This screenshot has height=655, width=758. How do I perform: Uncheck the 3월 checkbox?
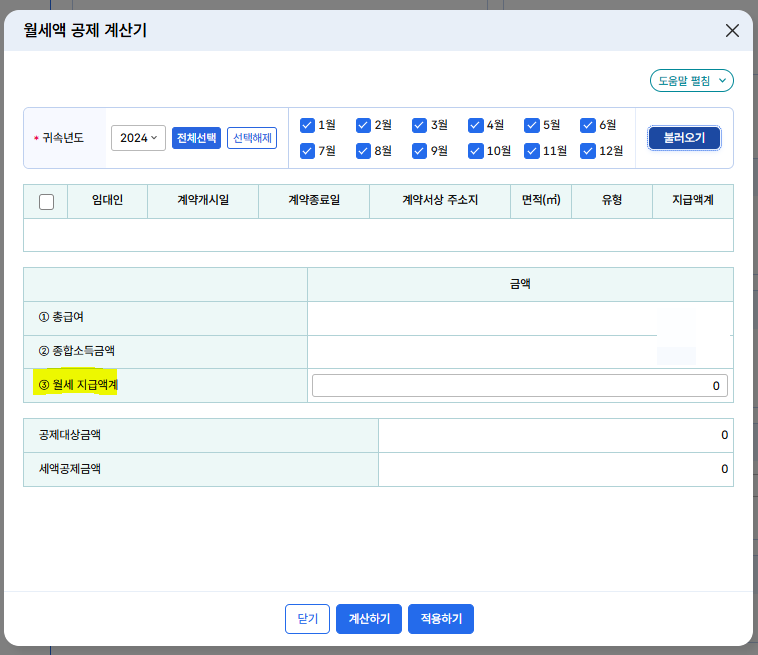[x=419, y=125]
